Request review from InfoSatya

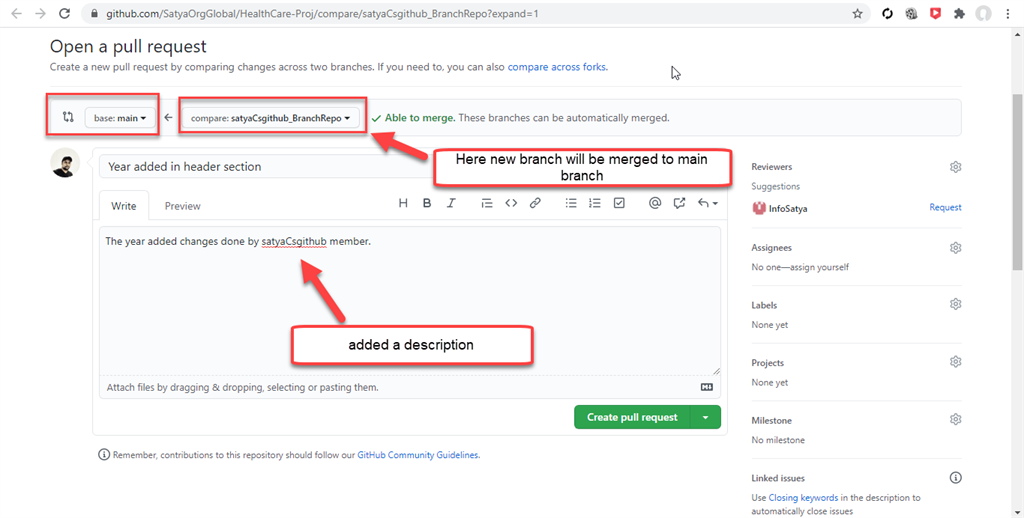(x=945, y=208)
